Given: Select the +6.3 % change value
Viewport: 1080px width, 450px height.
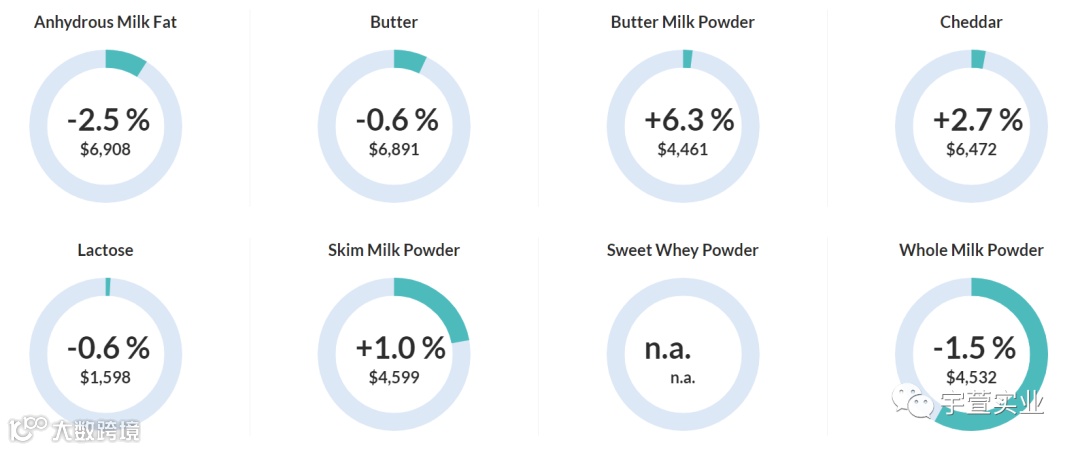Looking at the screenshot, I should point(689,120).
